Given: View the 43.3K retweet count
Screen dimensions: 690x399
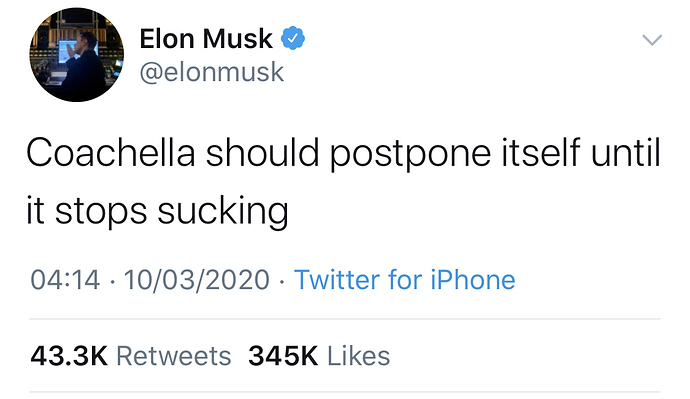Looking at the screenshot, I should (x=69, y=356).
